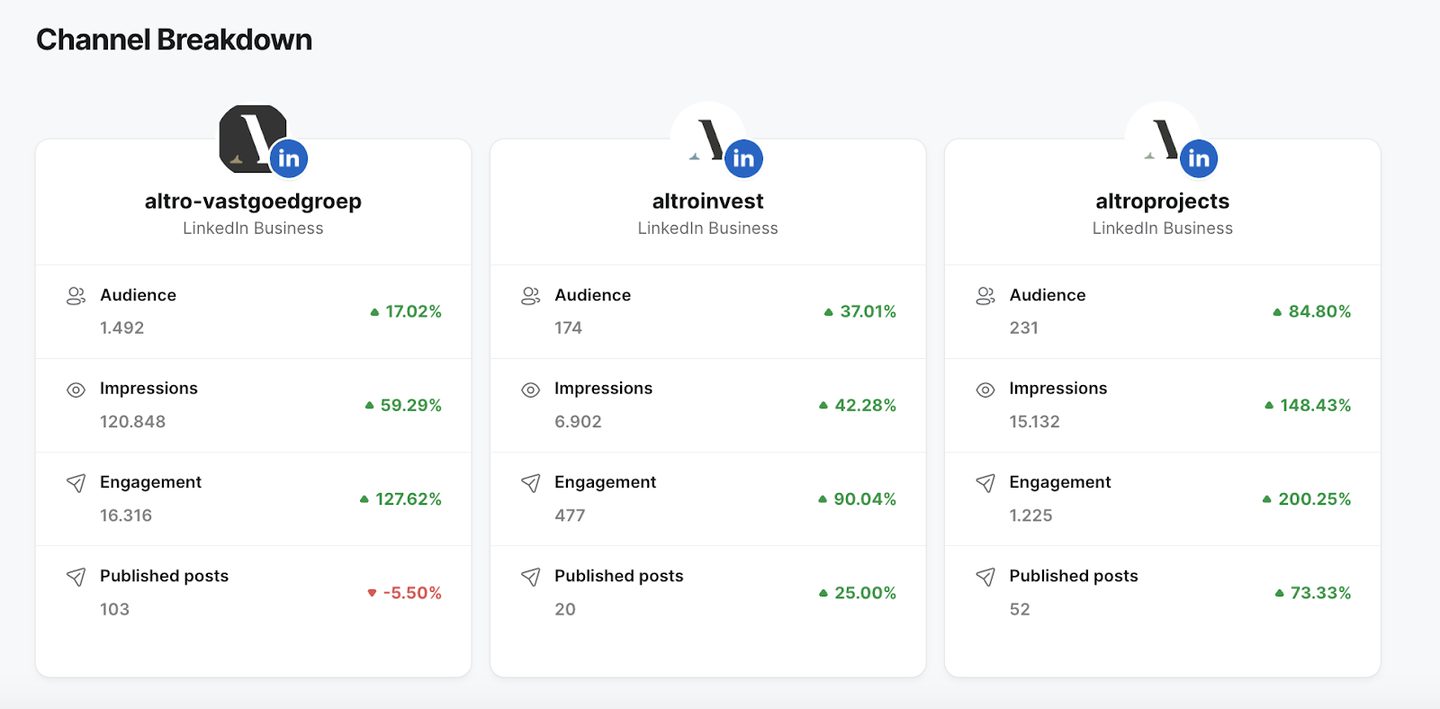Screen dimensions: 1440x709
Task: Click the altro-vastgoedgroep profile logo
Action: coord(253,139)
